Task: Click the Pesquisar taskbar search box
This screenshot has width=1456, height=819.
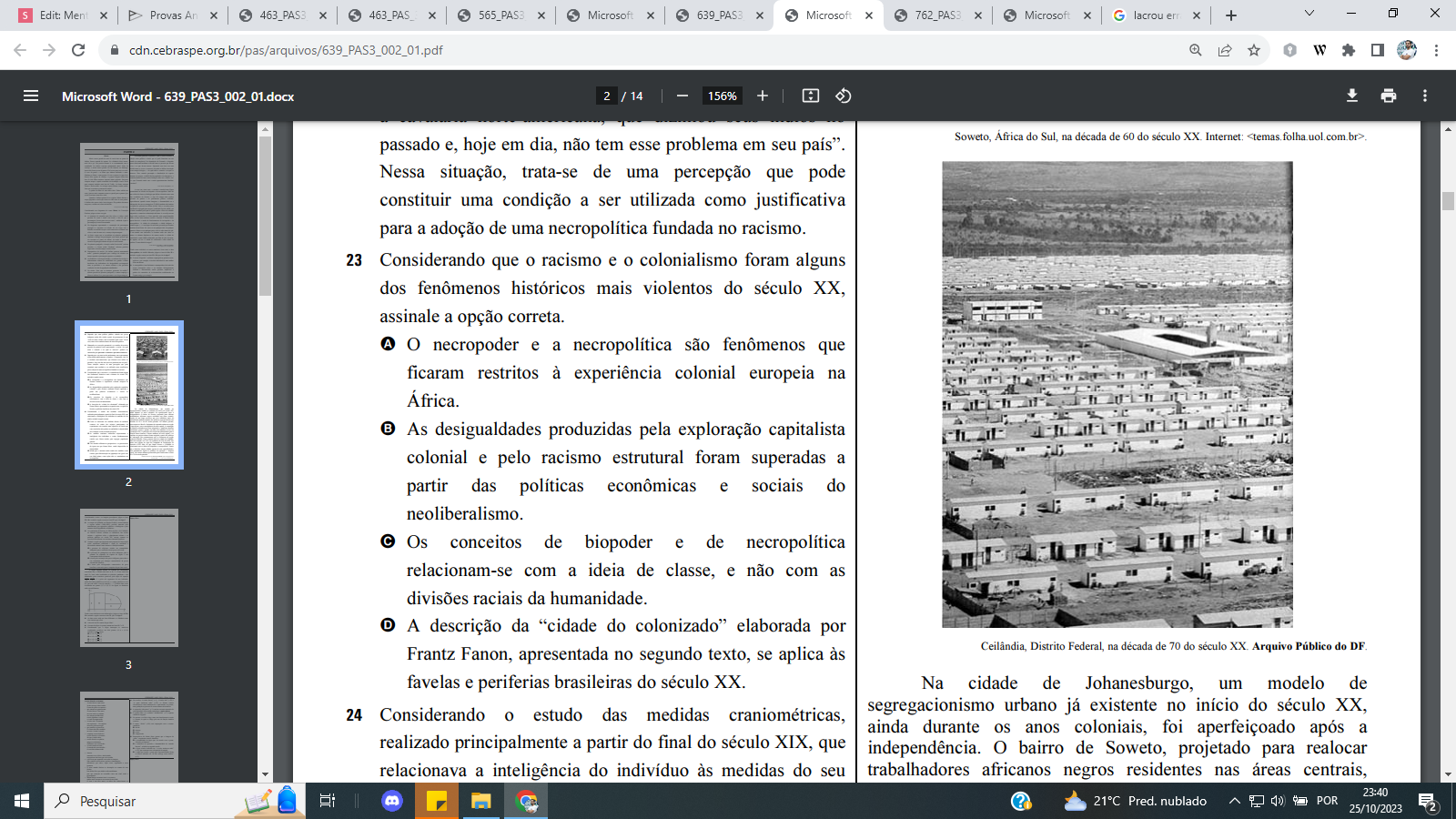Action: pos(173,801)
